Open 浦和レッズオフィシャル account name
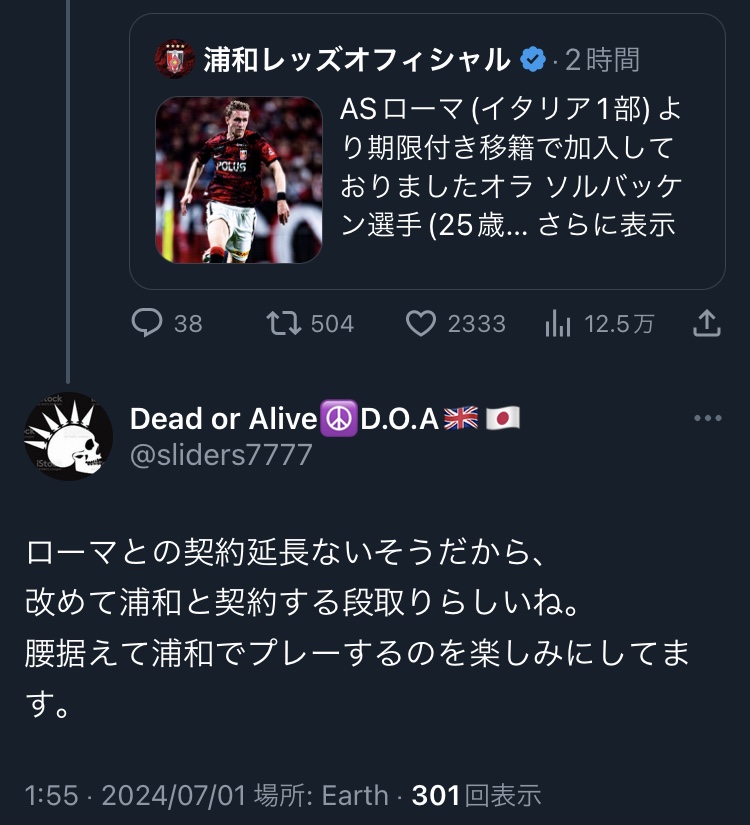Viewport: 750px width, 825px height. [357, 60]
